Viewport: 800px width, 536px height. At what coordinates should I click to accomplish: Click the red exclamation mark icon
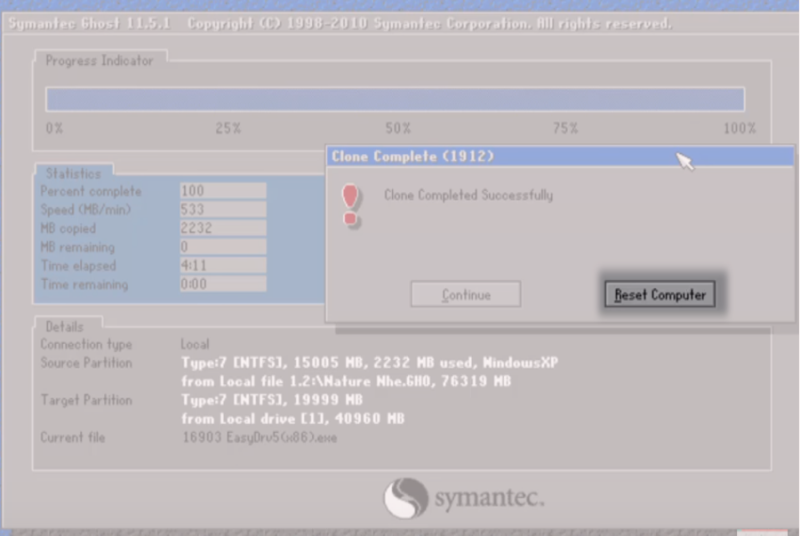(351, 205)
